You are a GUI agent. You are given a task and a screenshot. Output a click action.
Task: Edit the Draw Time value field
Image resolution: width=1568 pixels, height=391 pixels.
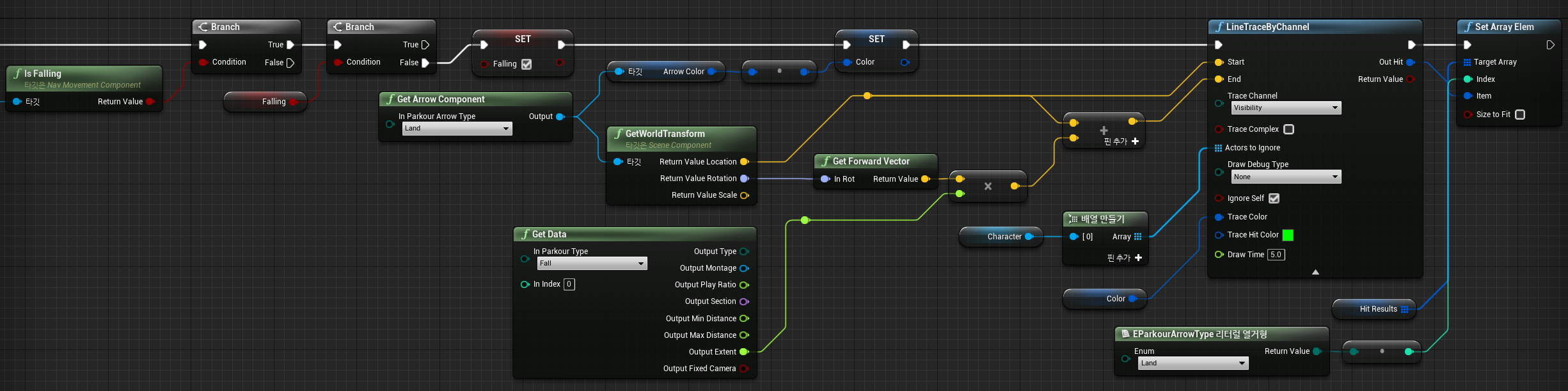point(1276,255)
